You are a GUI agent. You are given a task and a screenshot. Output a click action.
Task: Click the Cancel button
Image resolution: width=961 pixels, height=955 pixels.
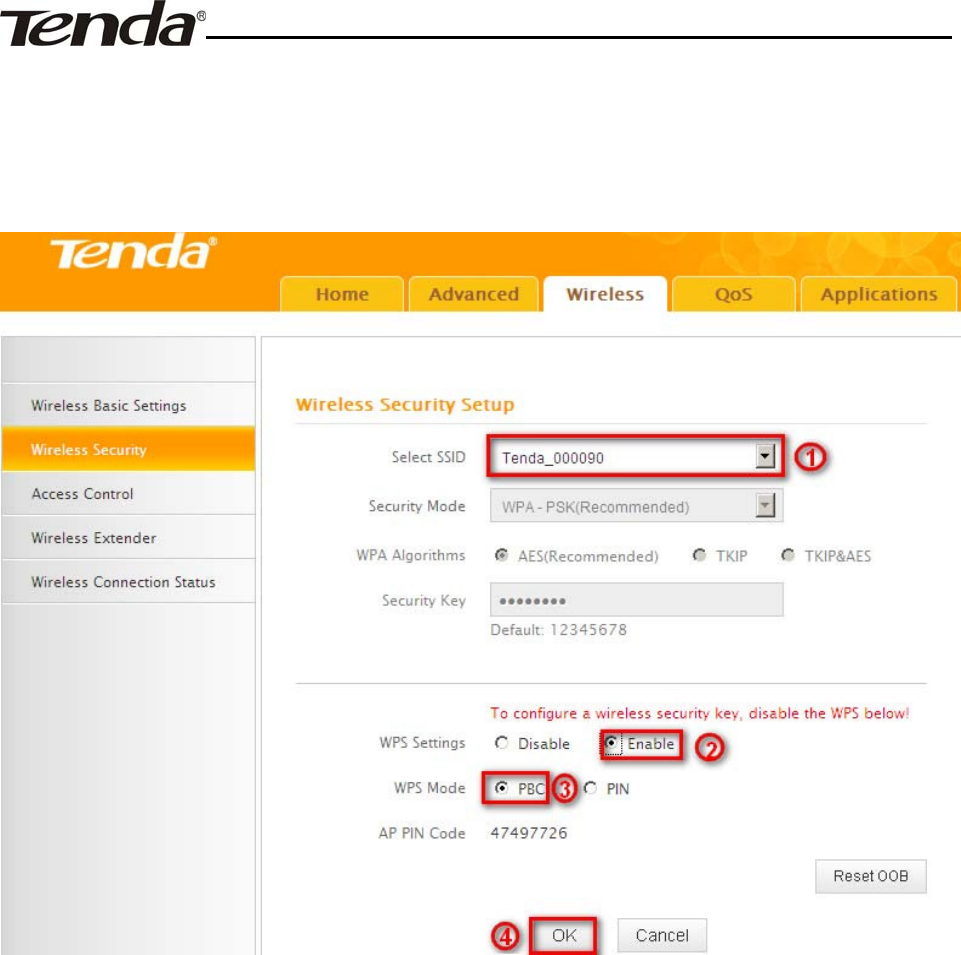pos(662,935)
